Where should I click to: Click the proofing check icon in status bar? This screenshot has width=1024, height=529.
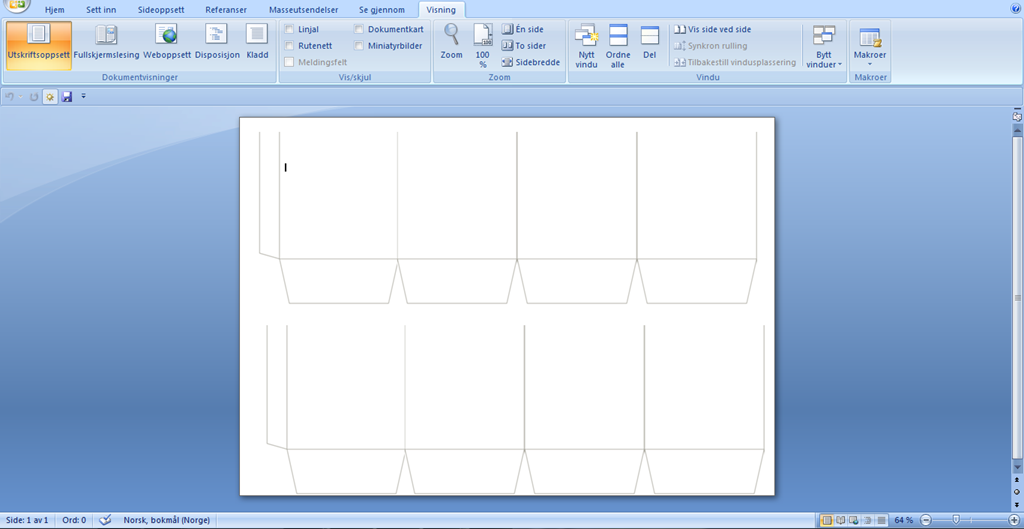pyautogui.click(x=105, y=521)
